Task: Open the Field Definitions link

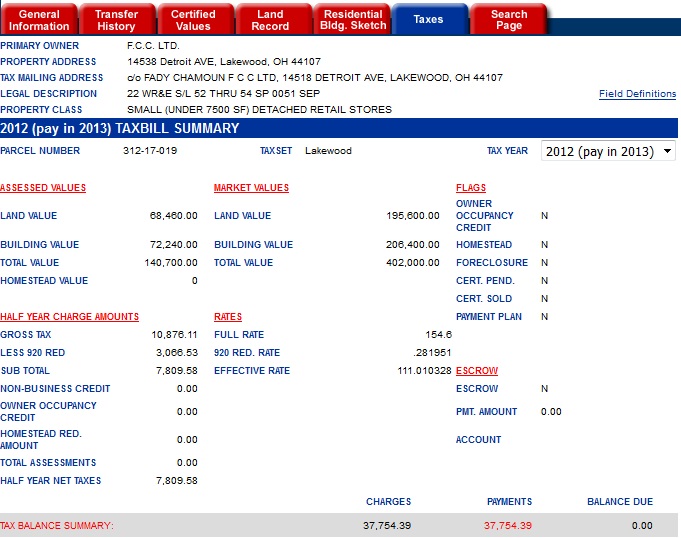Action: (637, 94)
